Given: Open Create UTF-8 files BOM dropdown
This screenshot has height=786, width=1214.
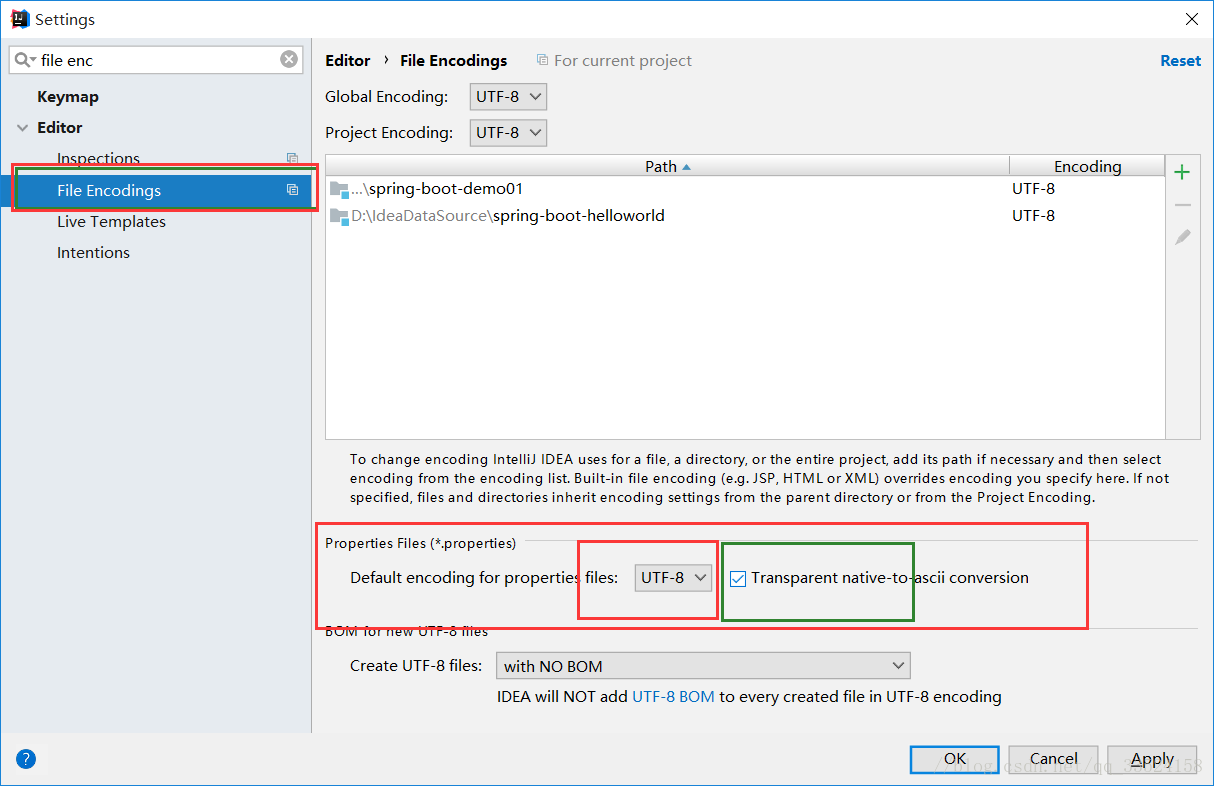Looking at the screenshot, I should [x=703, y=665].
